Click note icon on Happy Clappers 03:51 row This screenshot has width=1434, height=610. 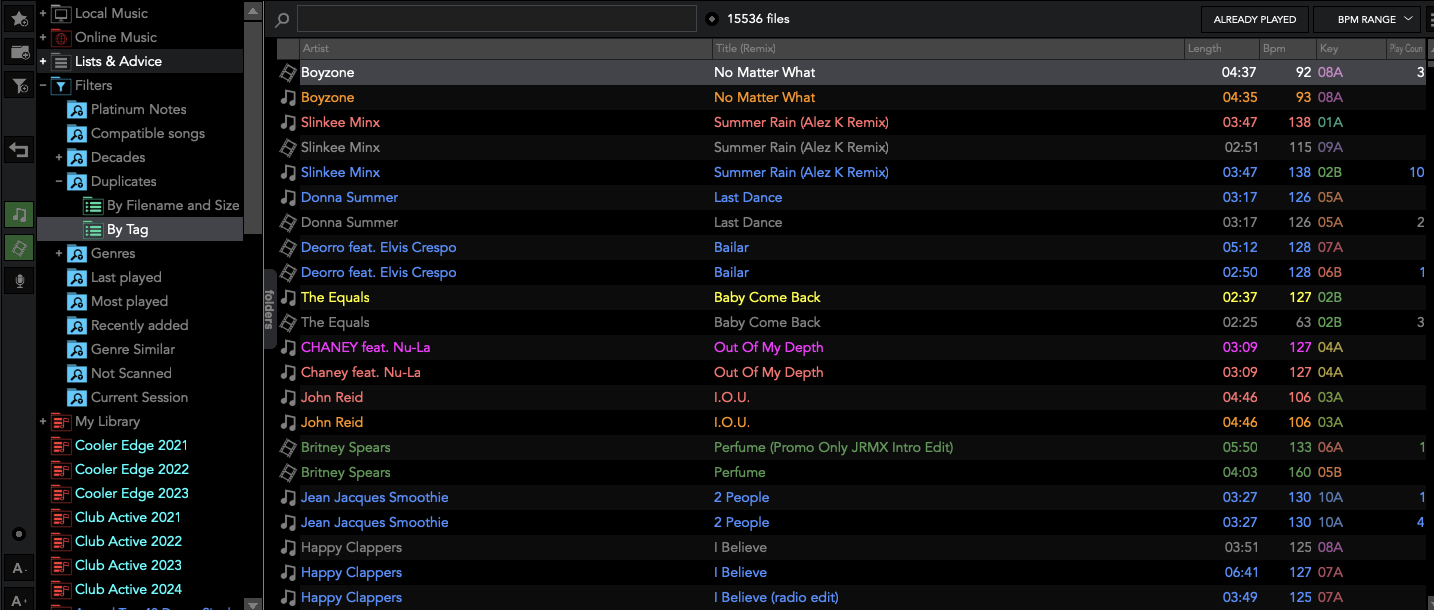288,548
